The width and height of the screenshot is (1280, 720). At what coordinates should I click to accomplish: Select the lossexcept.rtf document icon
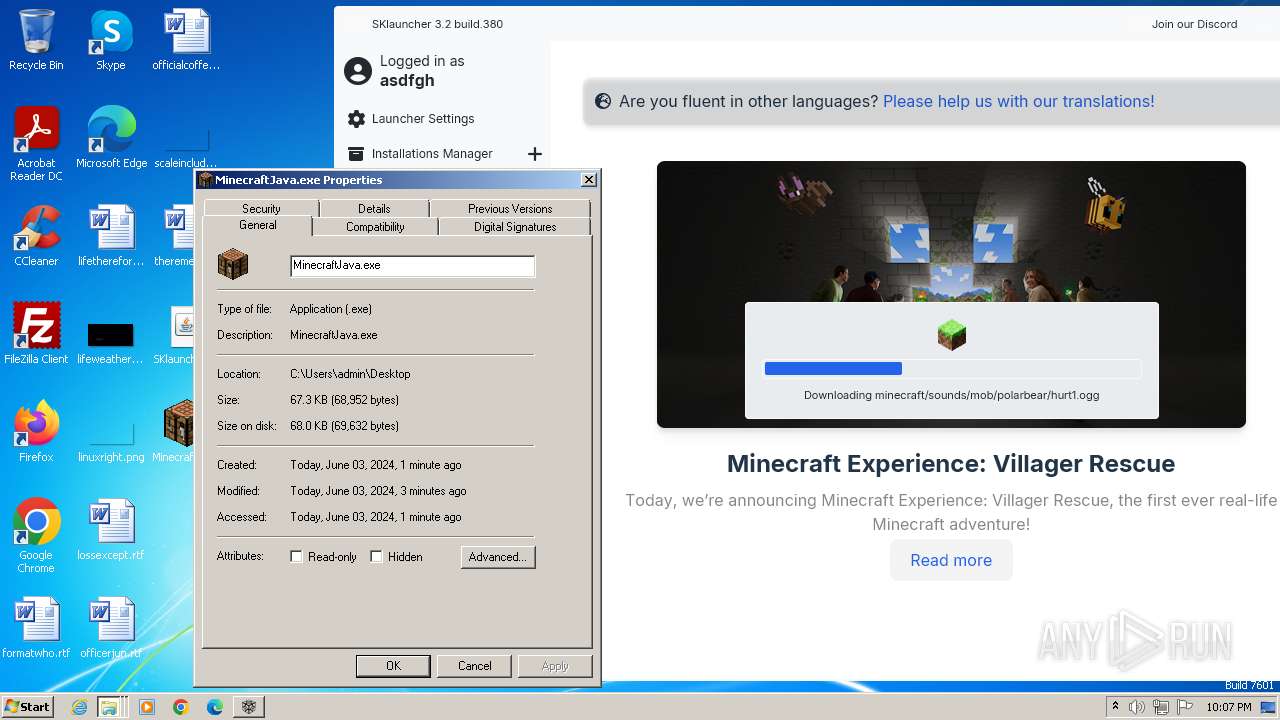pyautogui.click(x=111, y=529)
